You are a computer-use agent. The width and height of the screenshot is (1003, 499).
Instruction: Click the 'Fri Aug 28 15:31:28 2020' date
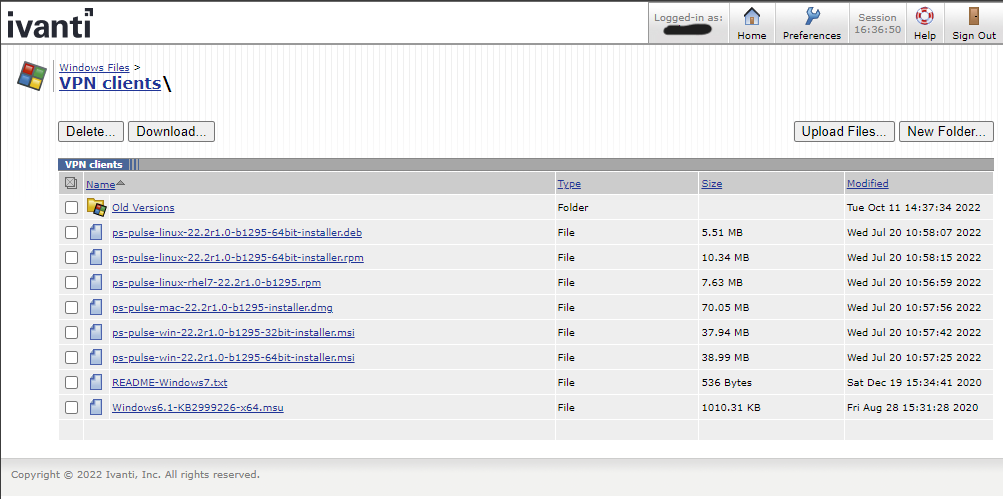point(913,407)
